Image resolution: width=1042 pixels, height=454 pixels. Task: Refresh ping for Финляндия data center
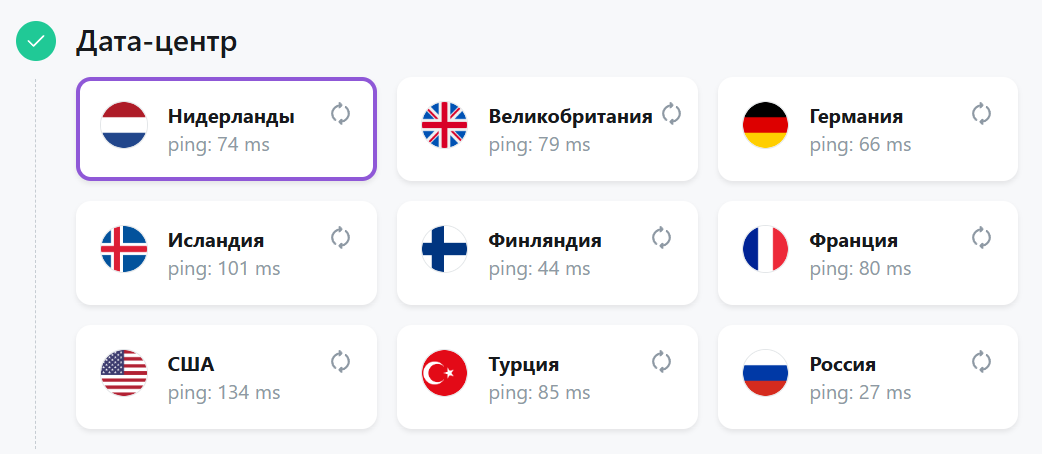click(661, 237)
